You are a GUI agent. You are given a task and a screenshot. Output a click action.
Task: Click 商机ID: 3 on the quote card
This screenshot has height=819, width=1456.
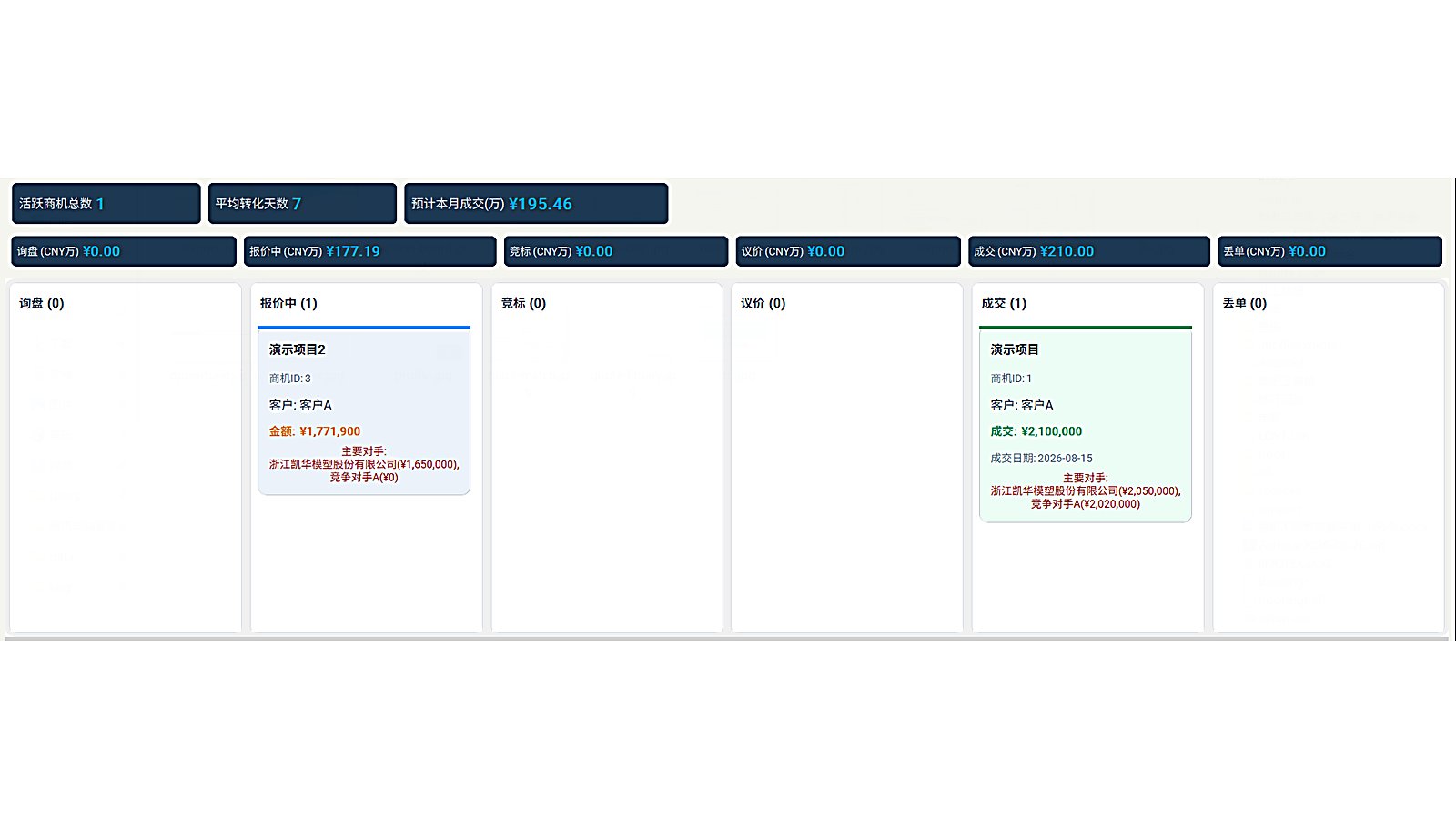point(289,379)
